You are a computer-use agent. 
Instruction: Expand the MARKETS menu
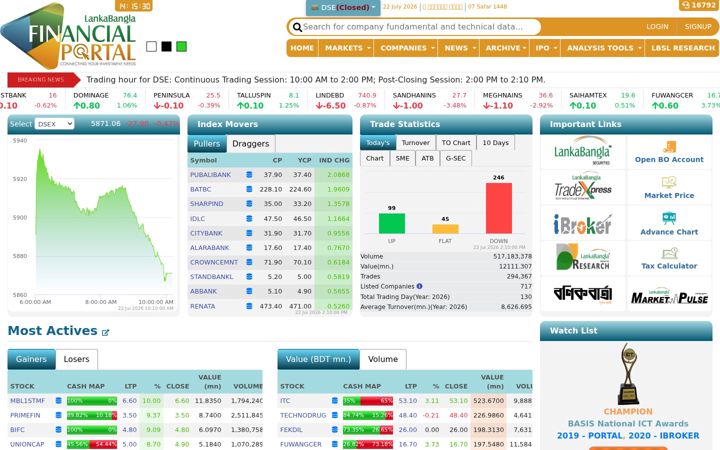coord(347,48)
